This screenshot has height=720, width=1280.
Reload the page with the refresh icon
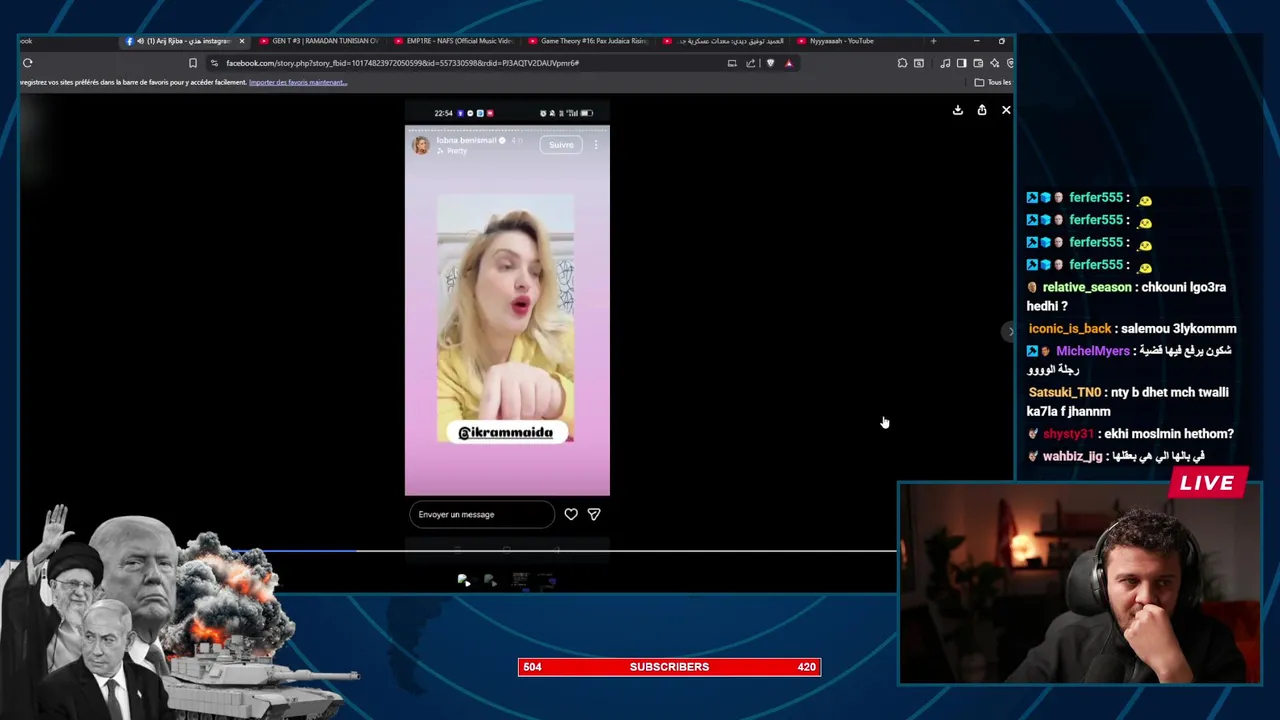tap(27, 63)
